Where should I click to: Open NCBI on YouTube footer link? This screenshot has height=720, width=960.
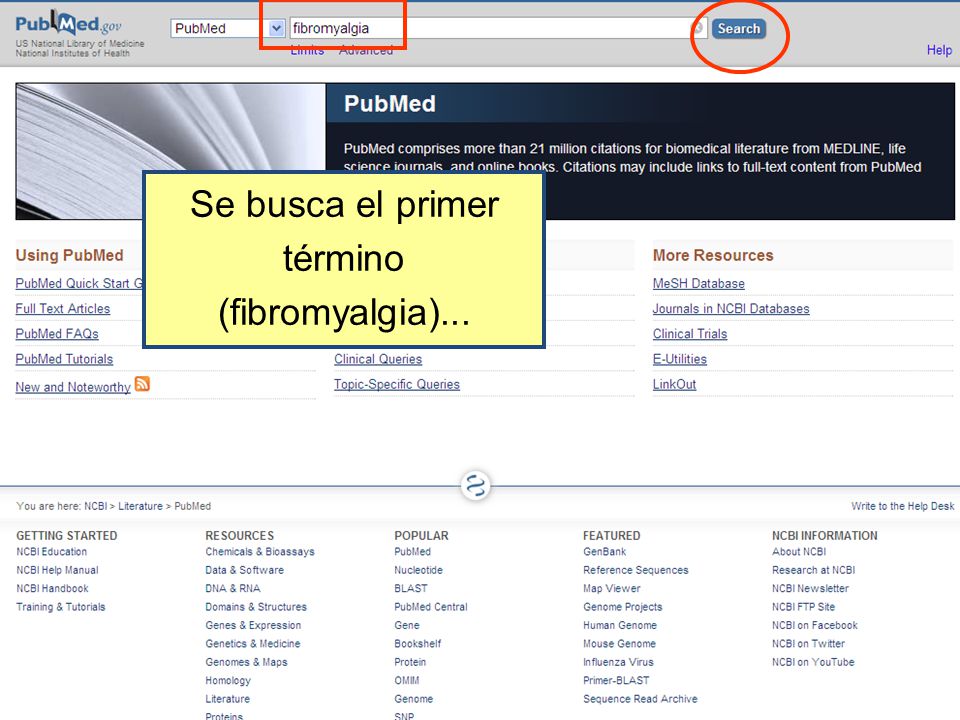(813, 662)
